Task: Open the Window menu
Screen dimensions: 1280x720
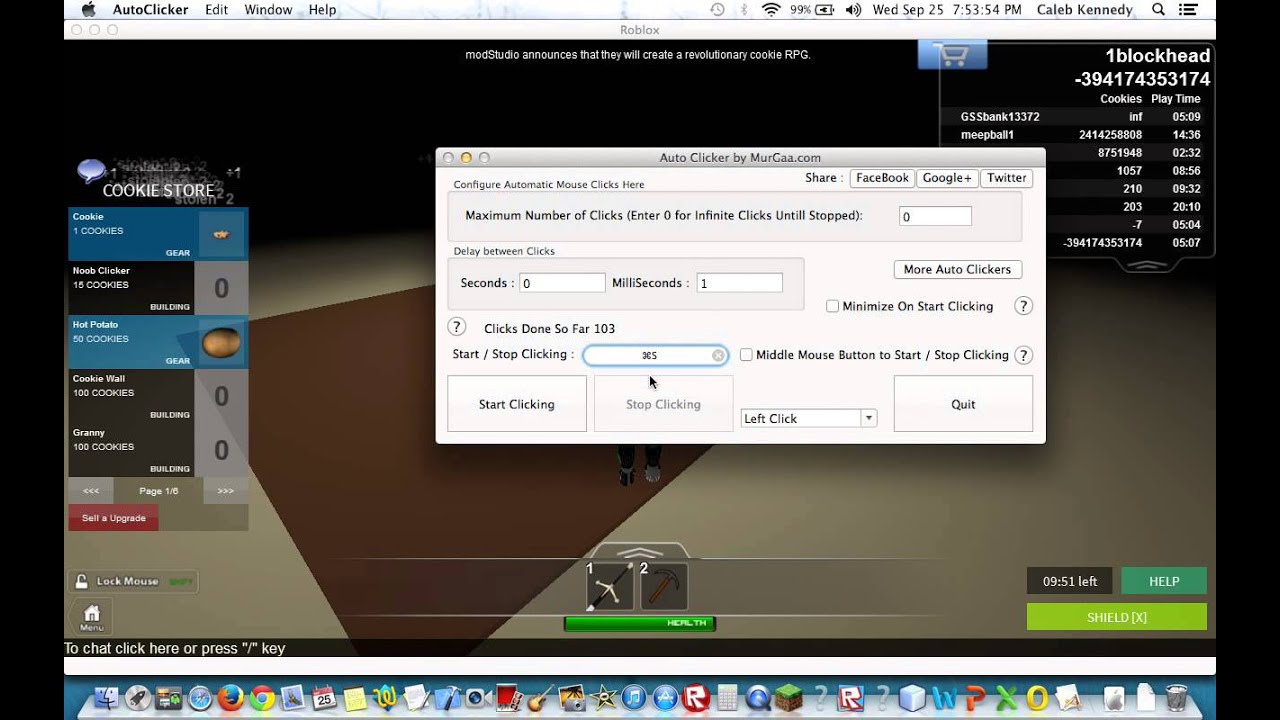Action: (268, 10)
